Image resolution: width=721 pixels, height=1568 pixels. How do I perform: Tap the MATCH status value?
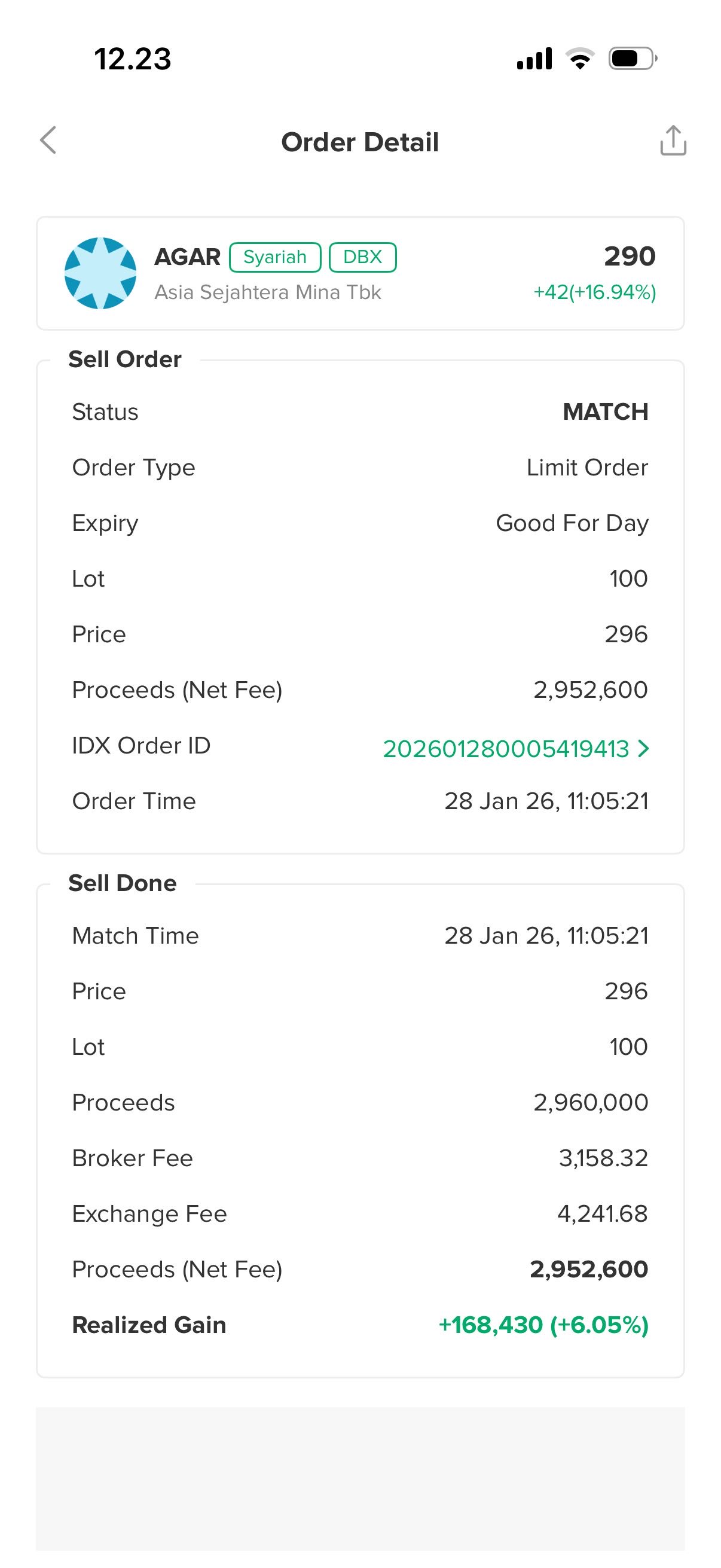[606, 412]
